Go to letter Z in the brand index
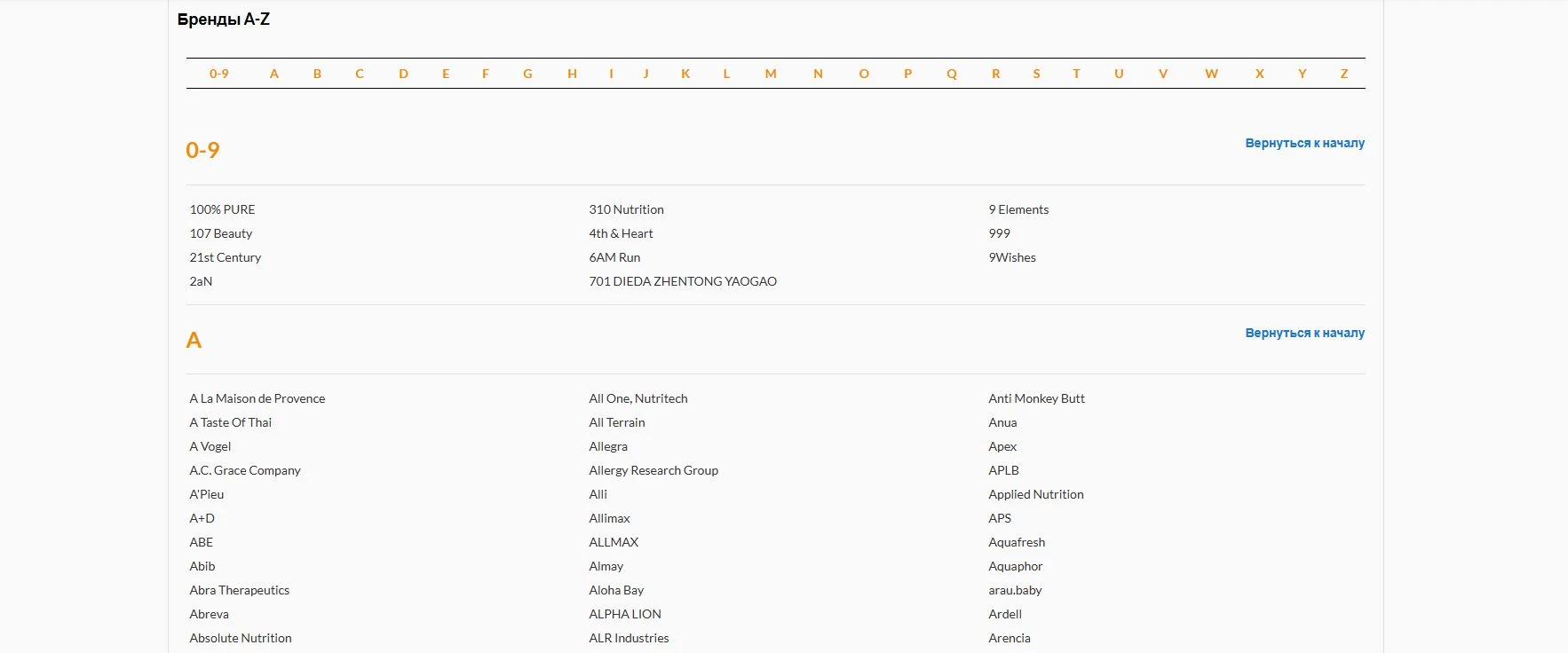The height and width of the screenshot is (653, 1568). (1343, 74)
